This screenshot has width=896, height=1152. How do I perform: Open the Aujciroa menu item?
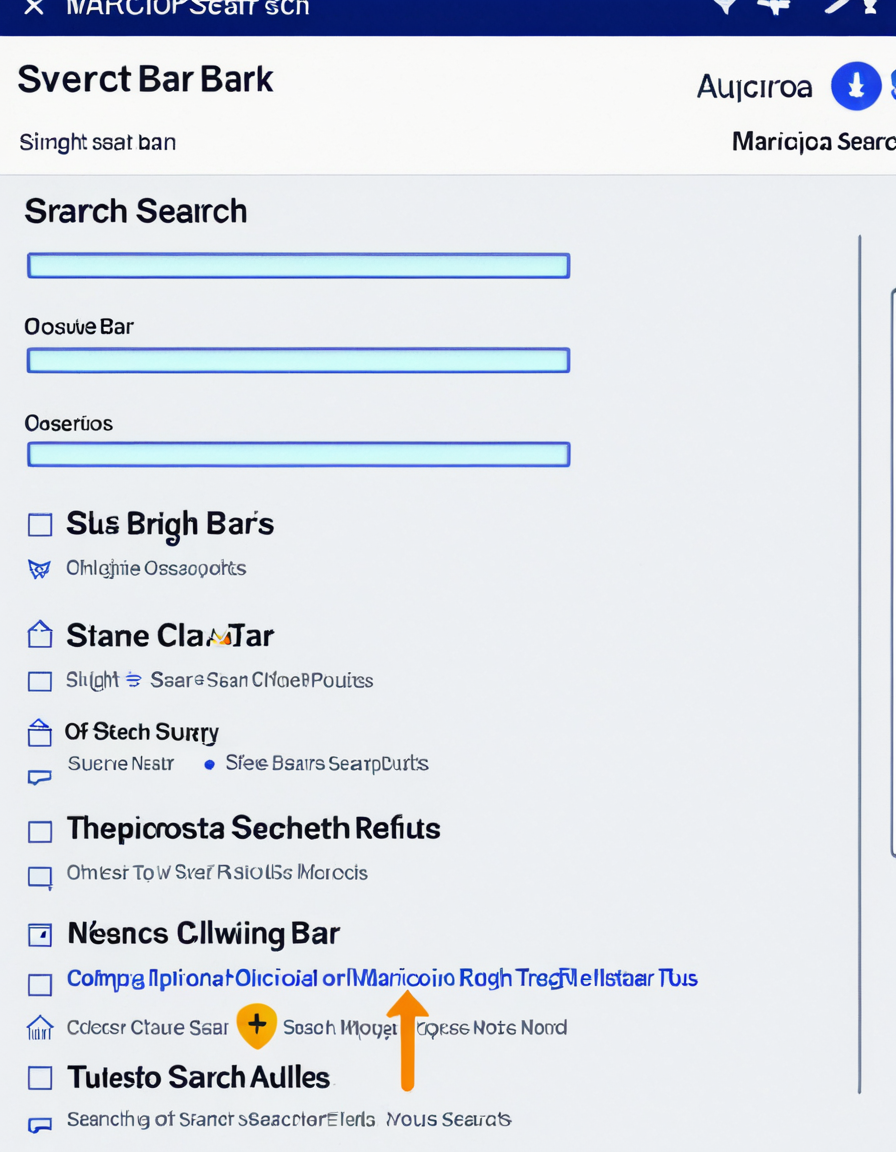click(754, 87)
